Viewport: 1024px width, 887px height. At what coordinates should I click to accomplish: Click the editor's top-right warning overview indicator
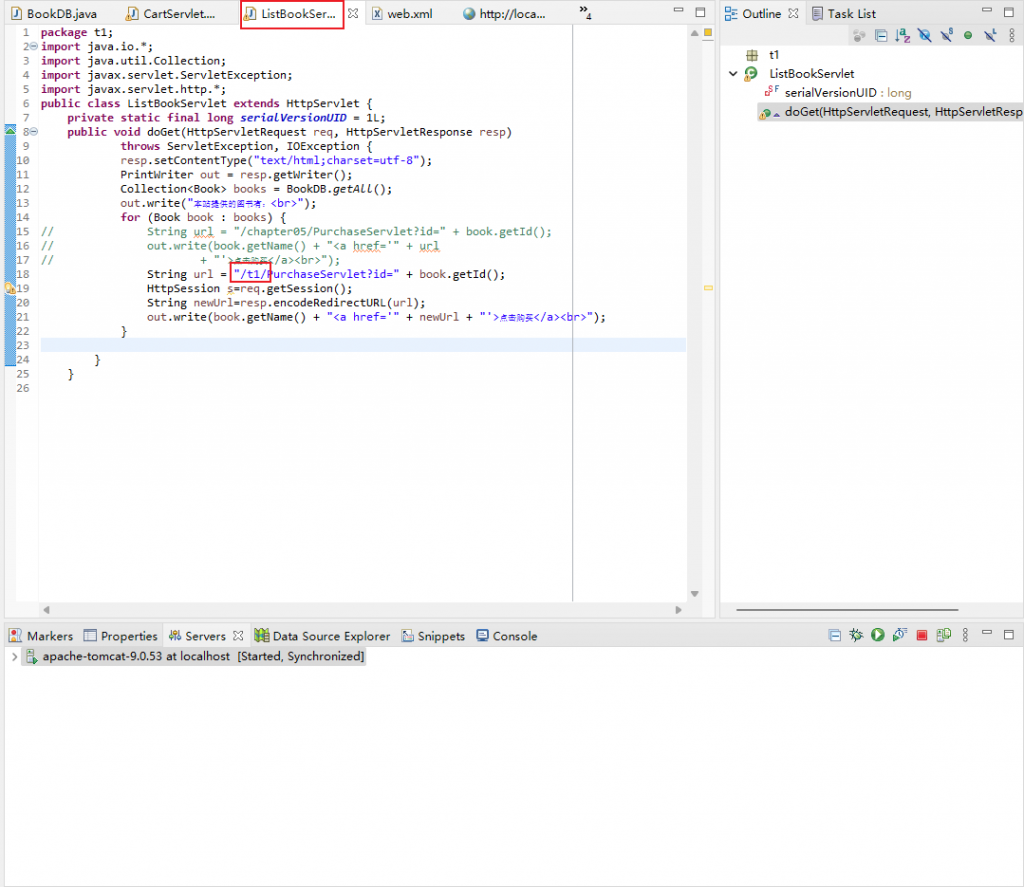[708, 33]
